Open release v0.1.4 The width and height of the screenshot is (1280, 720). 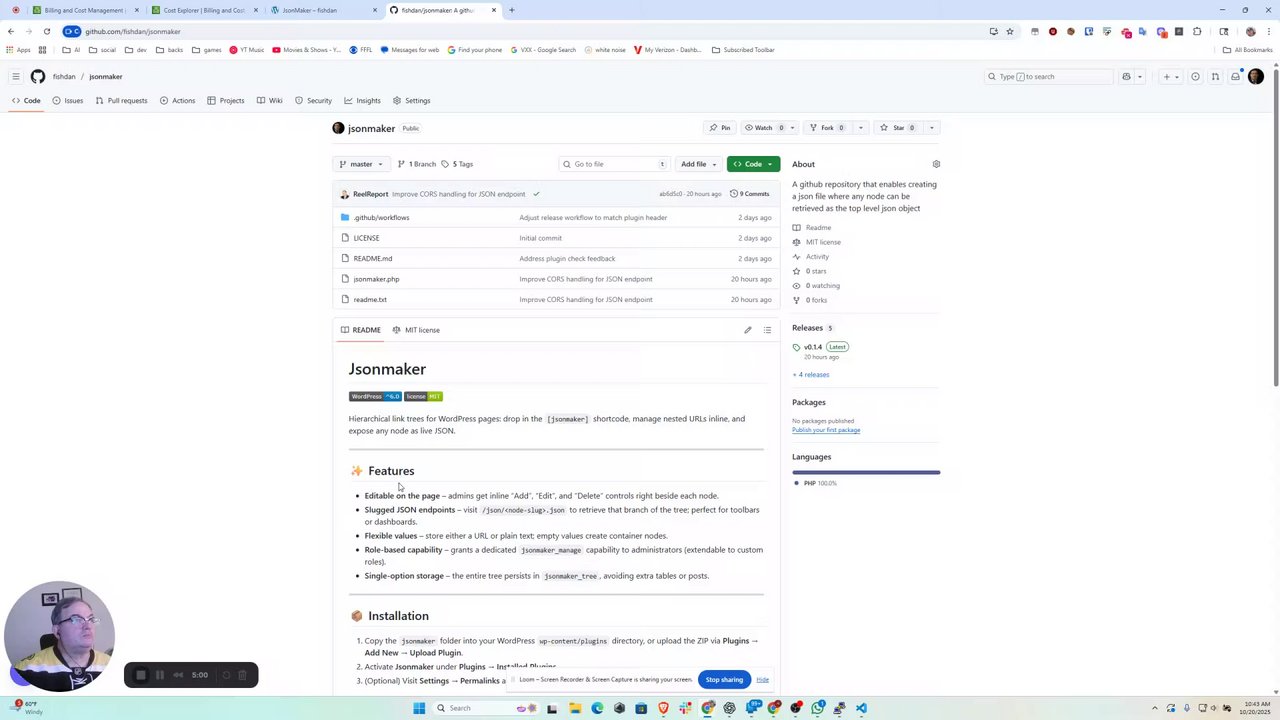point(813,347)
